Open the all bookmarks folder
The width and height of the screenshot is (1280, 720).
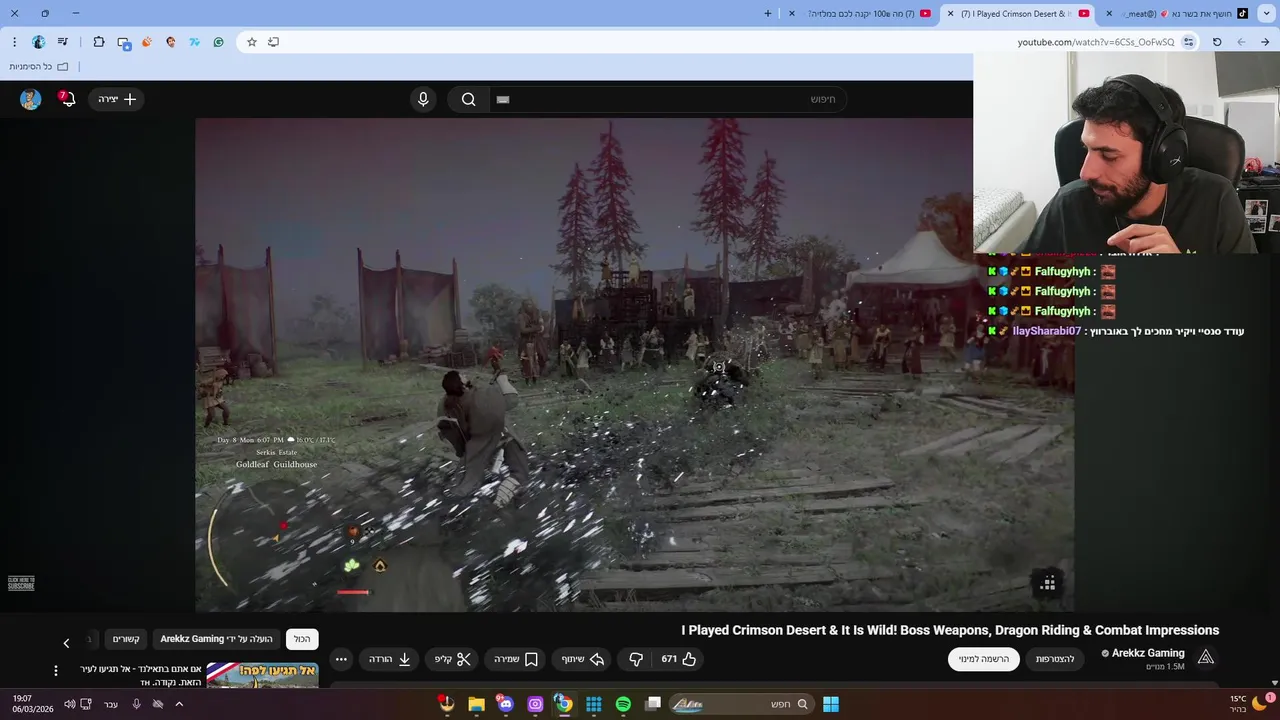(38, 66)
